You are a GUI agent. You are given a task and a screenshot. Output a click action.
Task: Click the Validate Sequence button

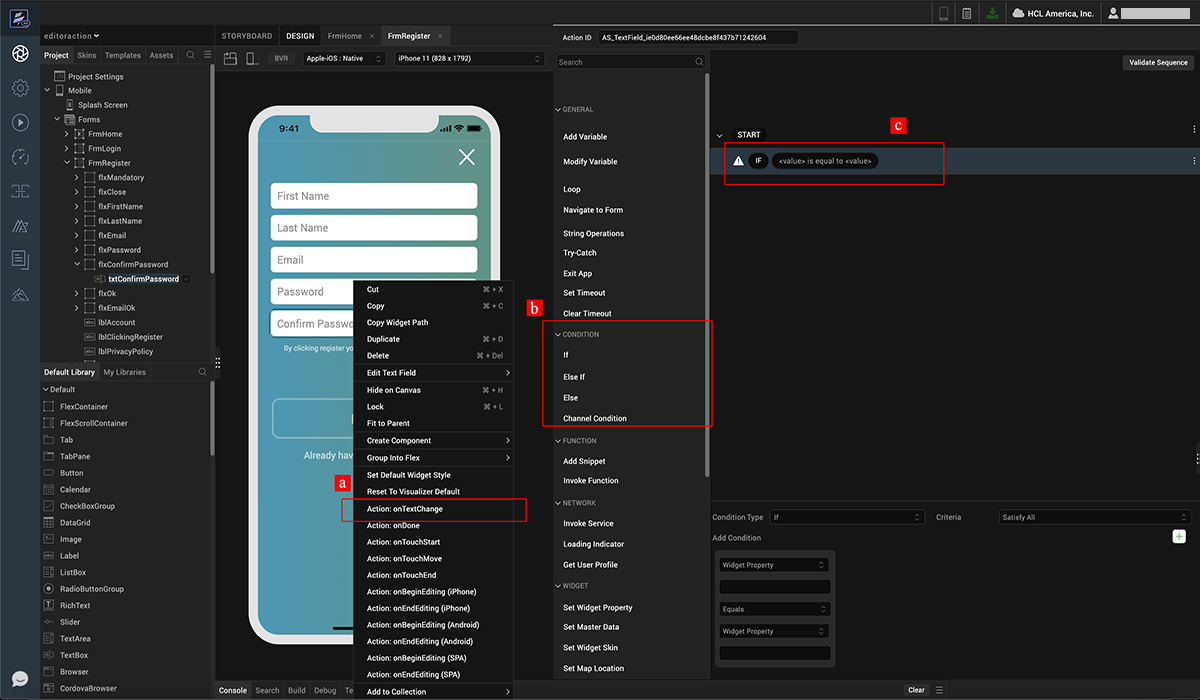(x=1158, y=62)
